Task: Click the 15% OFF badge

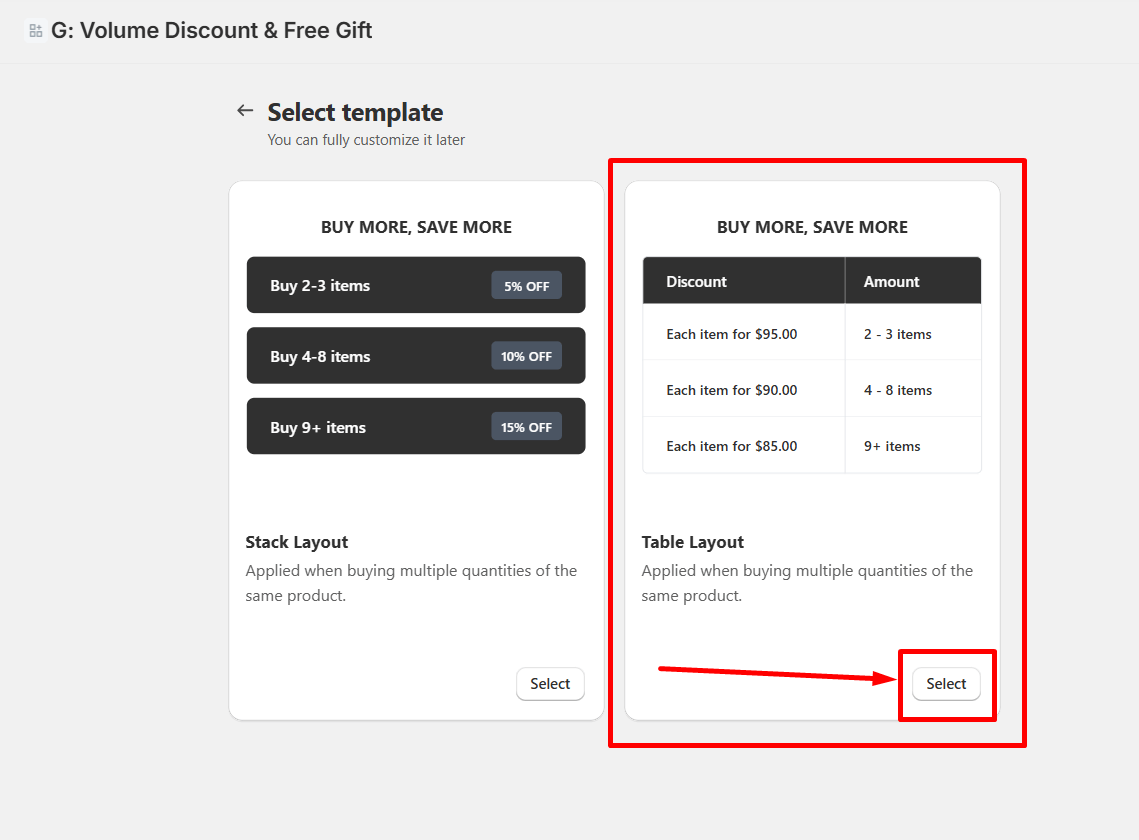Action: point(526,426)
